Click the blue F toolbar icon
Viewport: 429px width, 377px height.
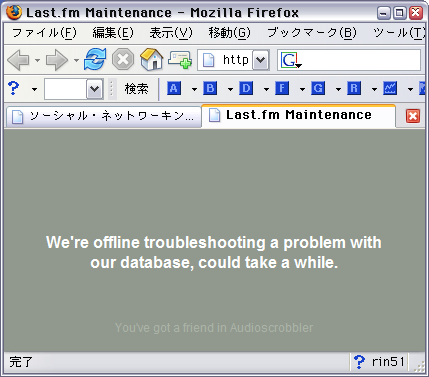tap(282, 88)
